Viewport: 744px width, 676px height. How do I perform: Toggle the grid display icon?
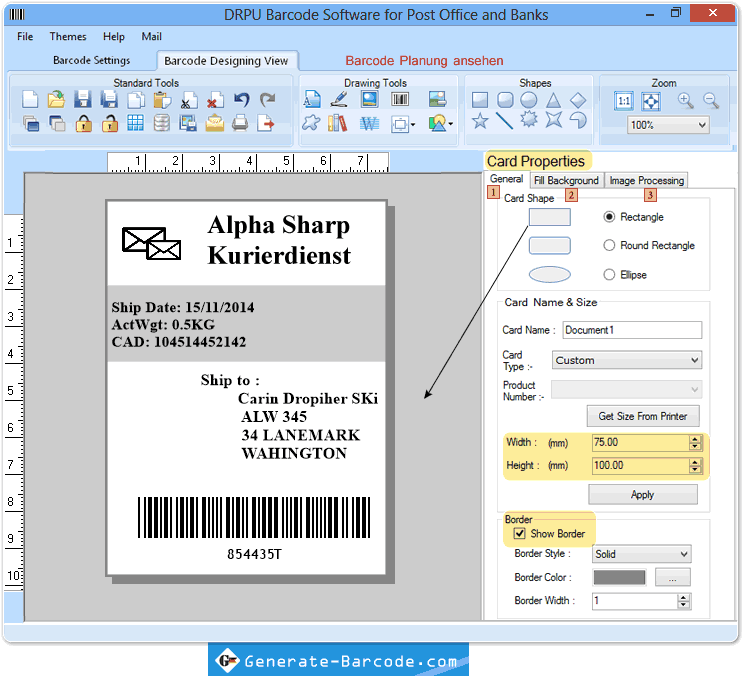(135, 124)
